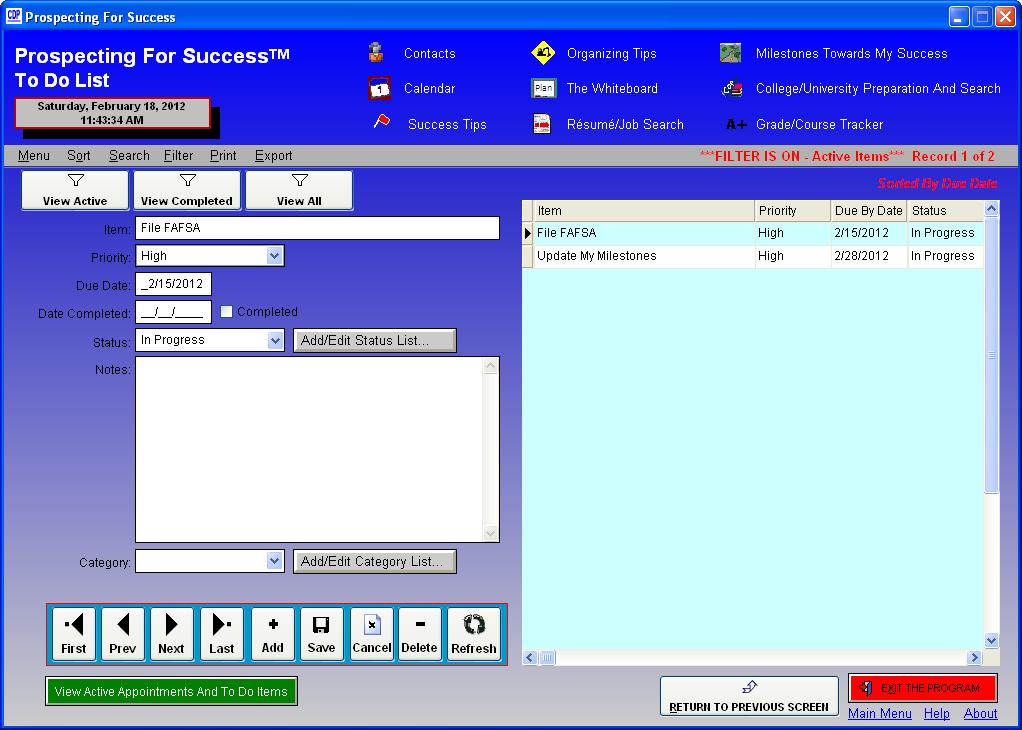Open the Grade/Course Tracker A+ icon
The image size is (1022, 730).
[736, 124]
